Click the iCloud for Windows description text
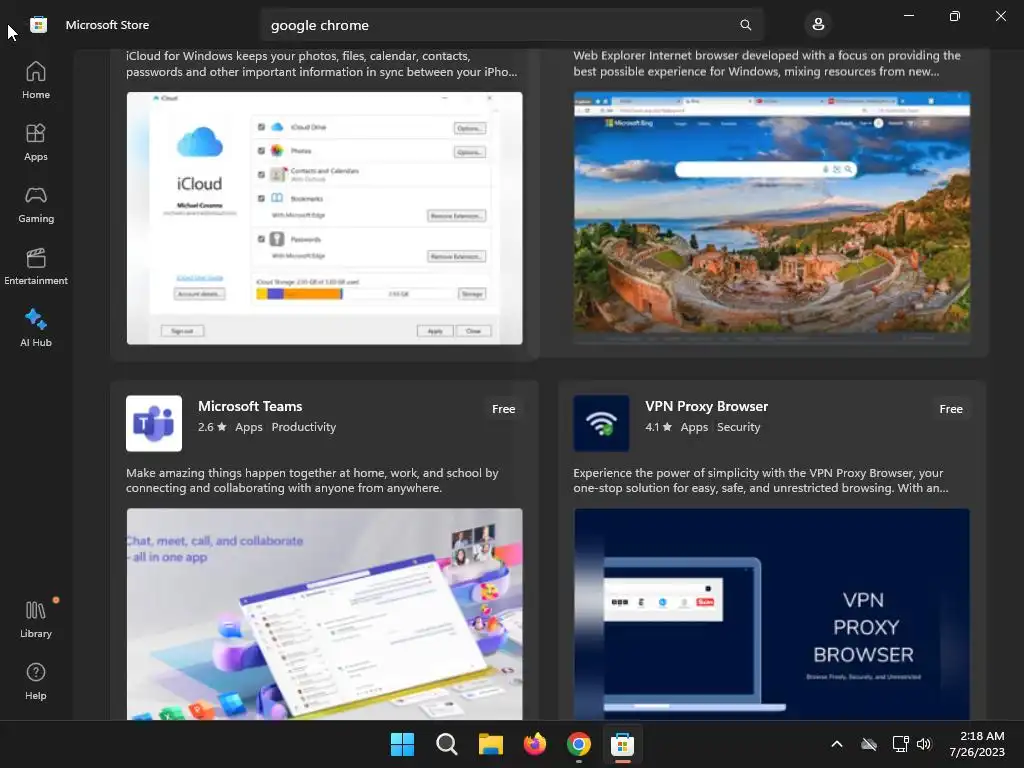The width and height of the screenshot is (1024, 768). [x=322, y=64]
